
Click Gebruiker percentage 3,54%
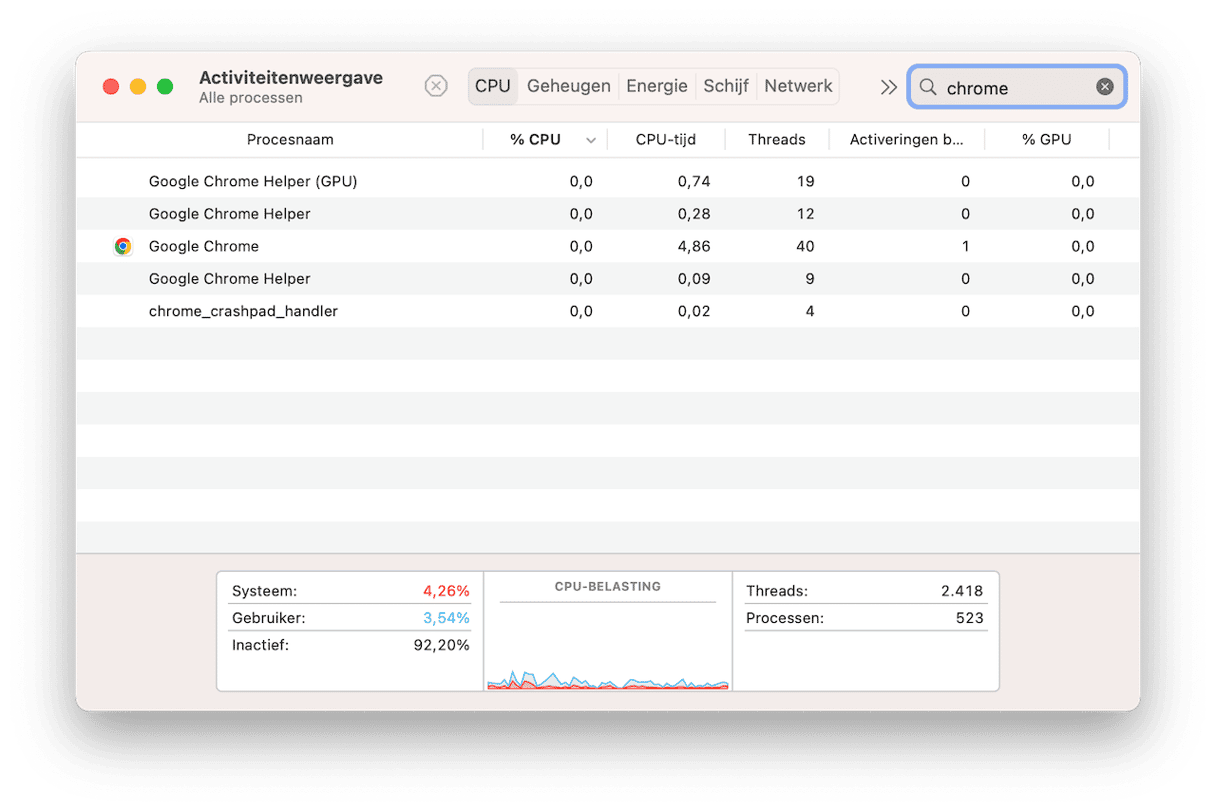446,618
